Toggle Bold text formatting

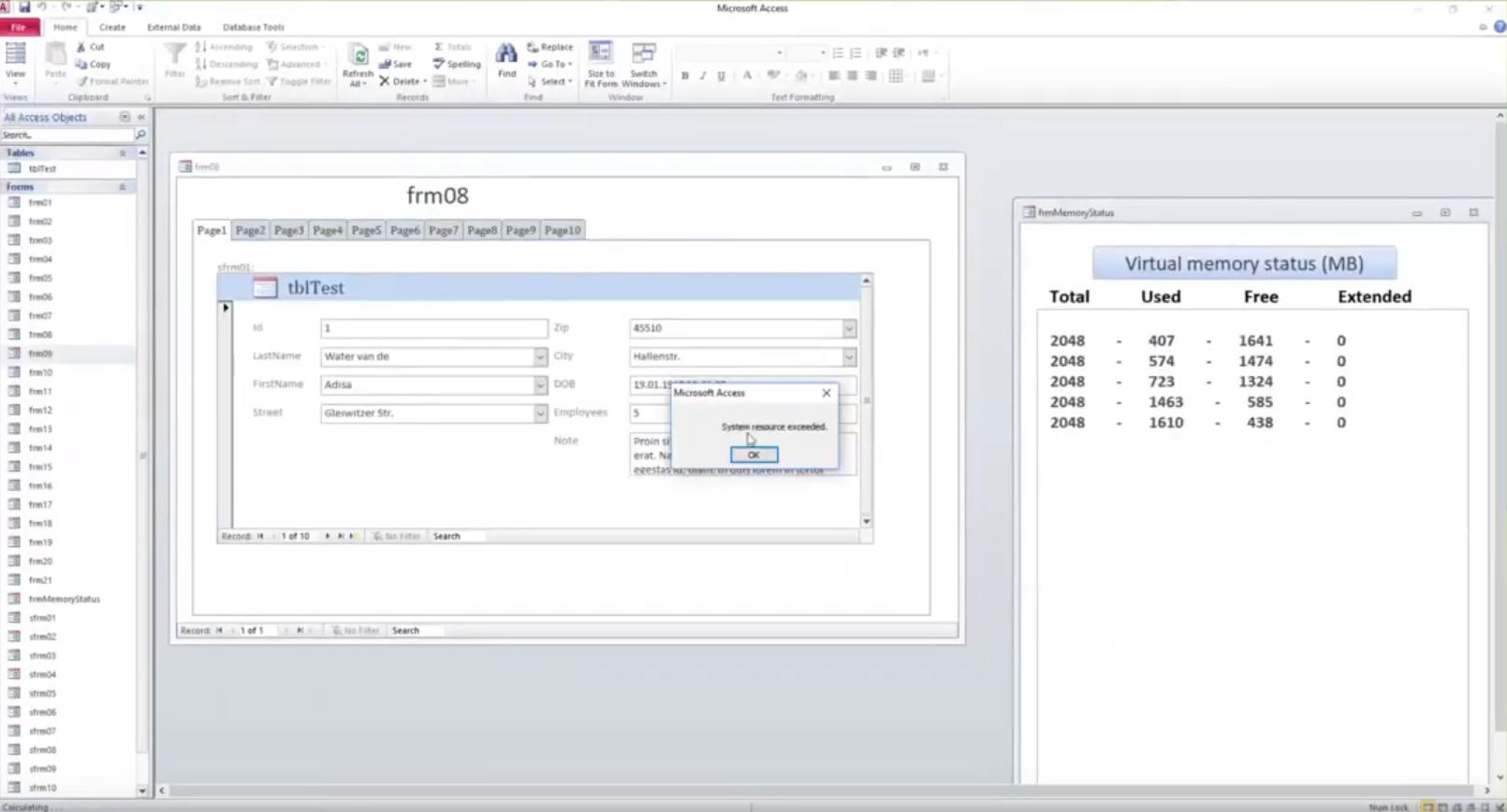pos(685,76)
